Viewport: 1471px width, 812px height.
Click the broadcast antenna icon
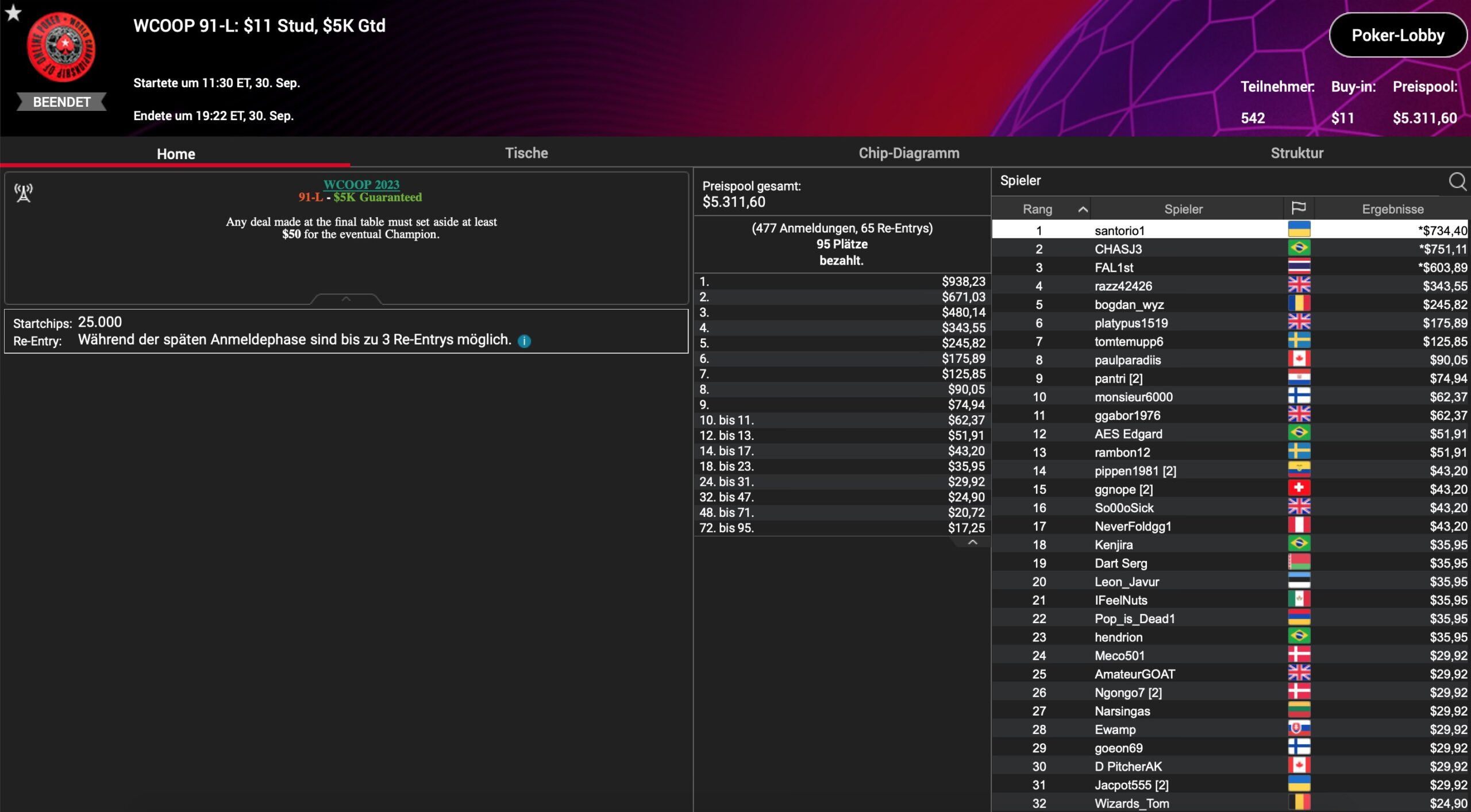pos(24,193)
